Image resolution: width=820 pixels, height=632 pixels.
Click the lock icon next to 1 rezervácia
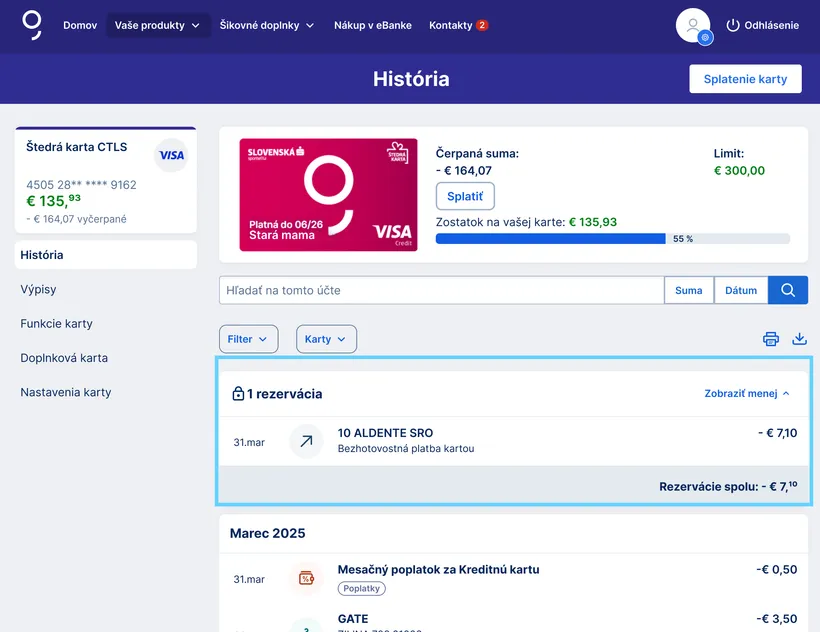pos(239,393)
